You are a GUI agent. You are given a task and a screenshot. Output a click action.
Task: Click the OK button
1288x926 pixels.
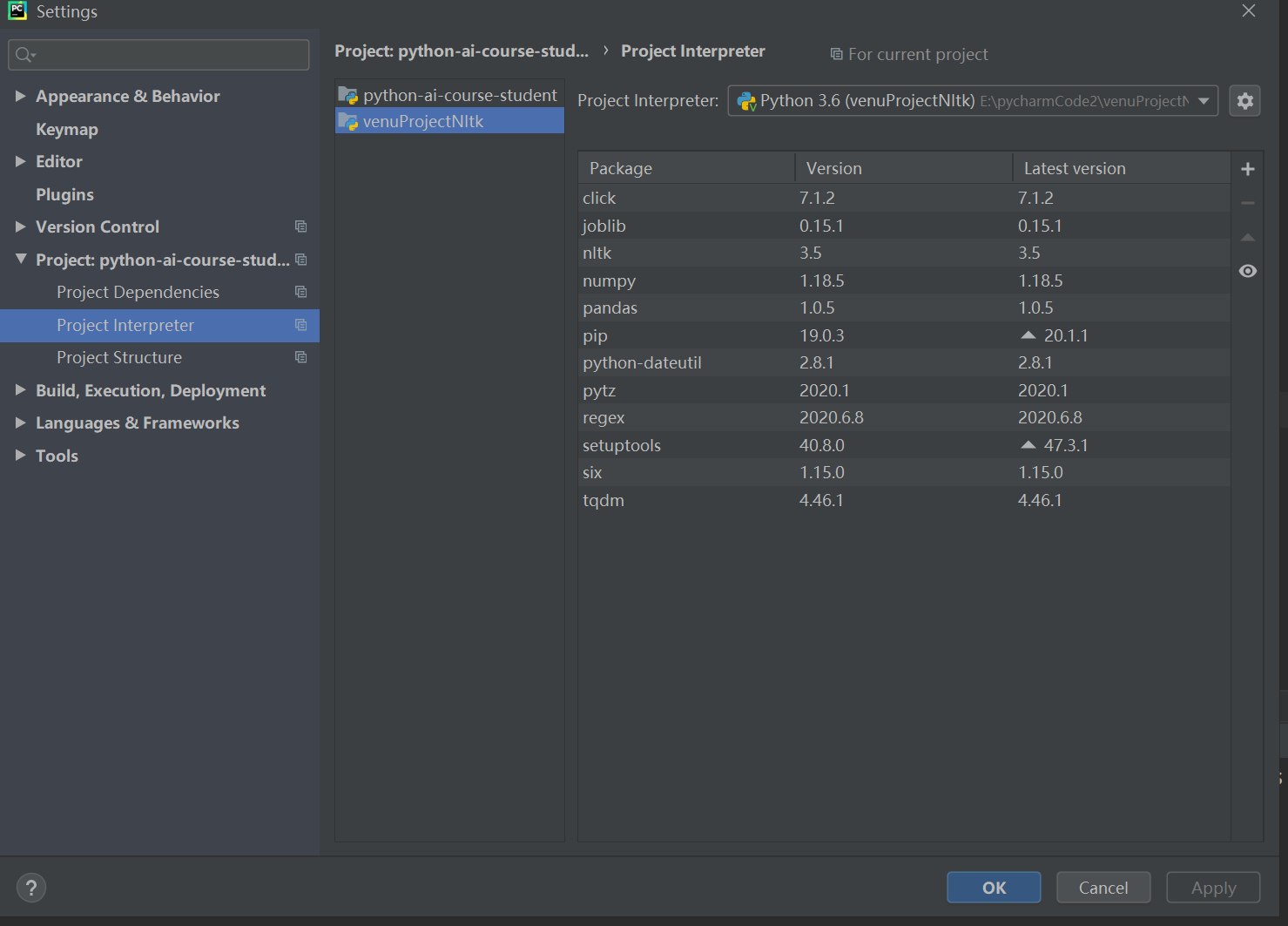tap(994, 888)
